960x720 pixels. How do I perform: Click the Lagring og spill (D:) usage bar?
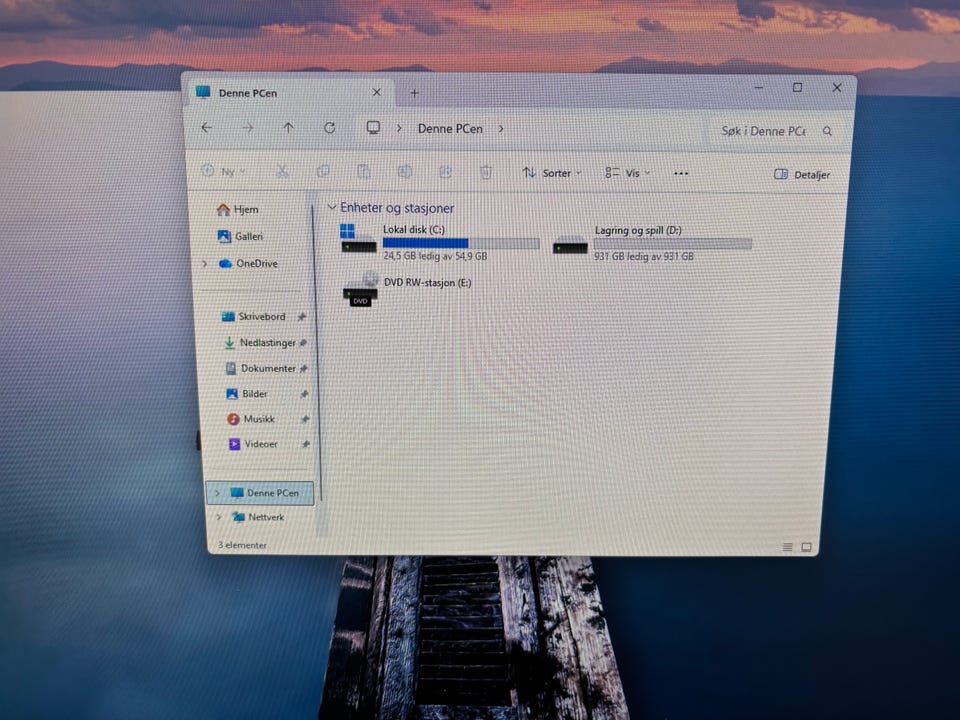tap(672, 244)
